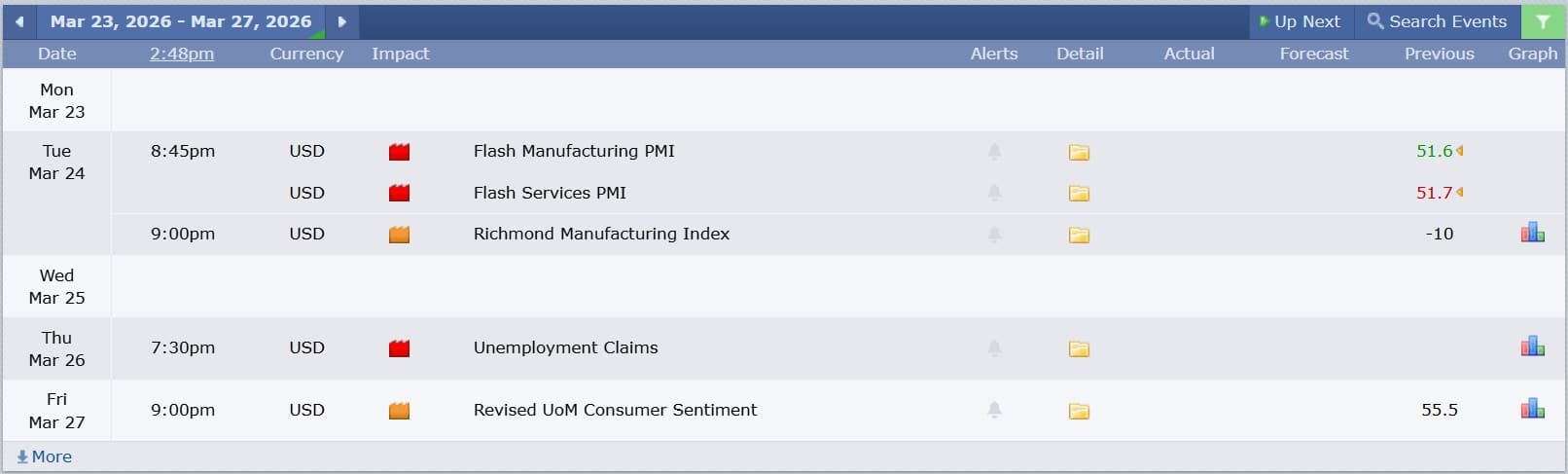Image resolution: width=1568 pixels, height=474 pixels.
Task: Go to previous week arrow
Action: click(x=19, y=21)
